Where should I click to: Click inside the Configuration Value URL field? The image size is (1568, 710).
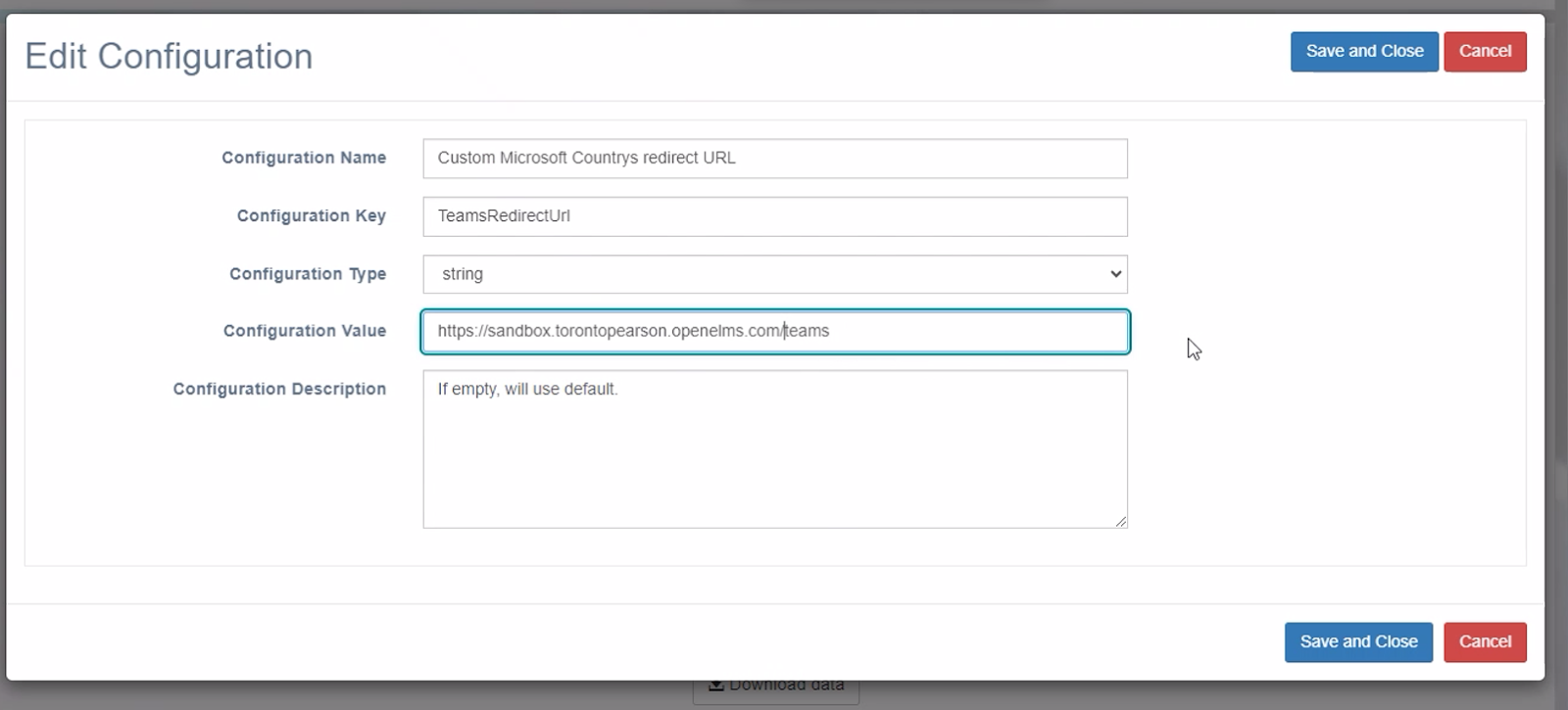(x=775, y=332)
